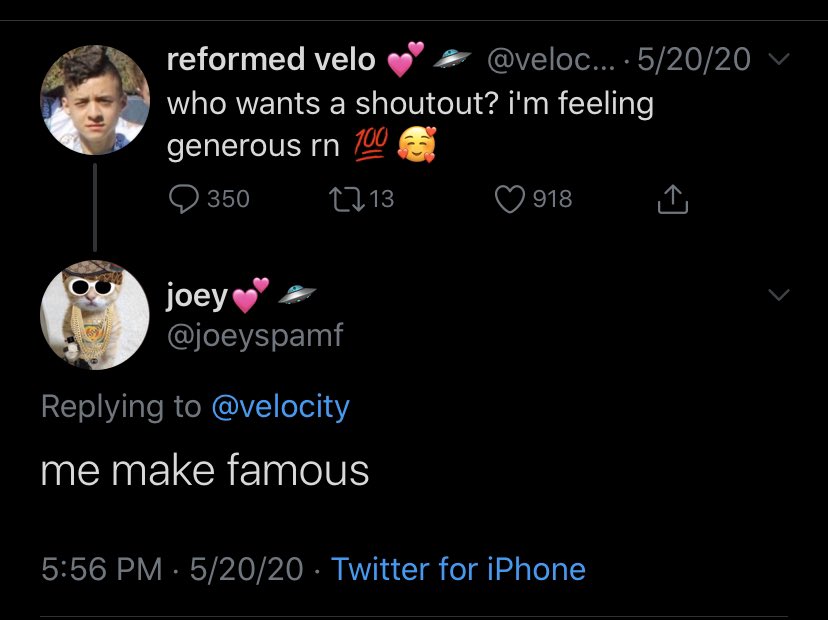Screen dimensions: 828x620
Task: Open the chevron menu on reformed velo's tweet
Action: point(778,61)
